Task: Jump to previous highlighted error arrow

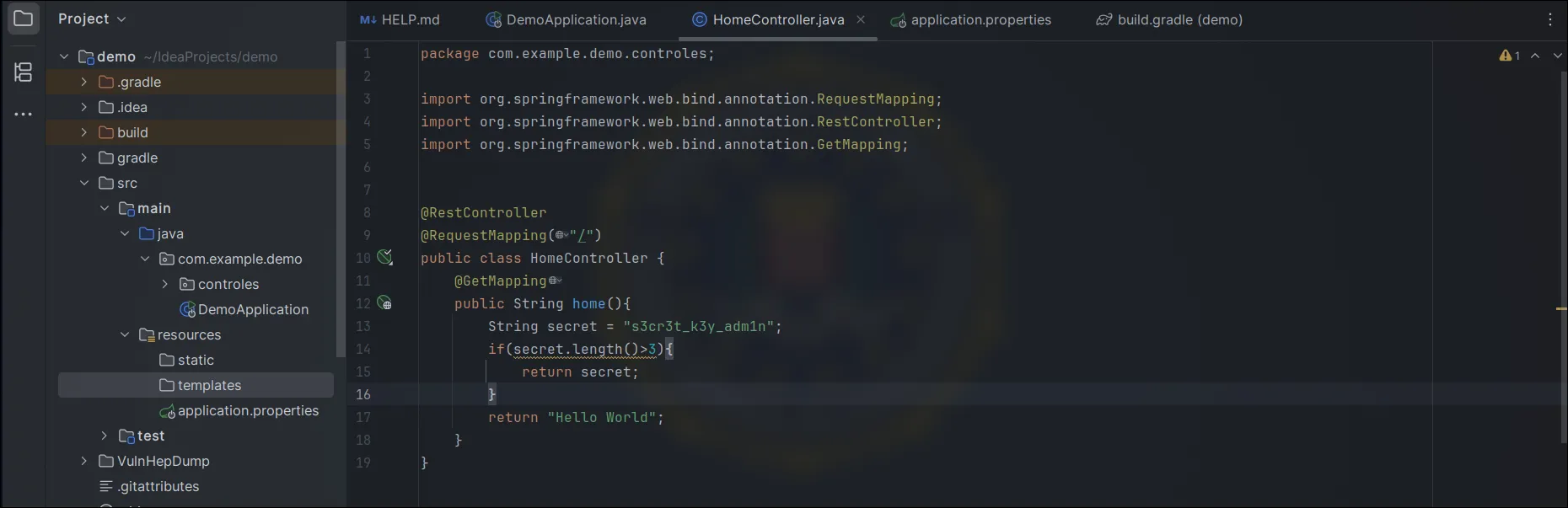Action: click(x=1535, y=56)
